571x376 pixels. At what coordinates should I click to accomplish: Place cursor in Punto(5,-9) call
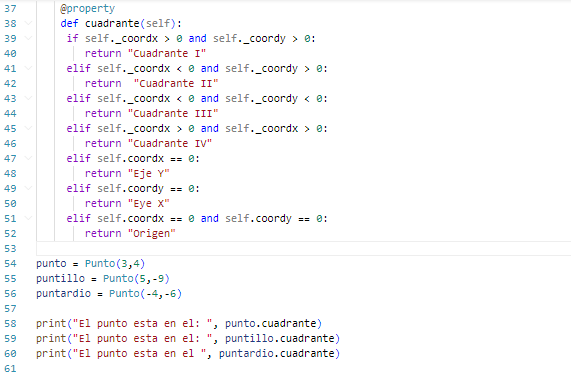[136, 278]
